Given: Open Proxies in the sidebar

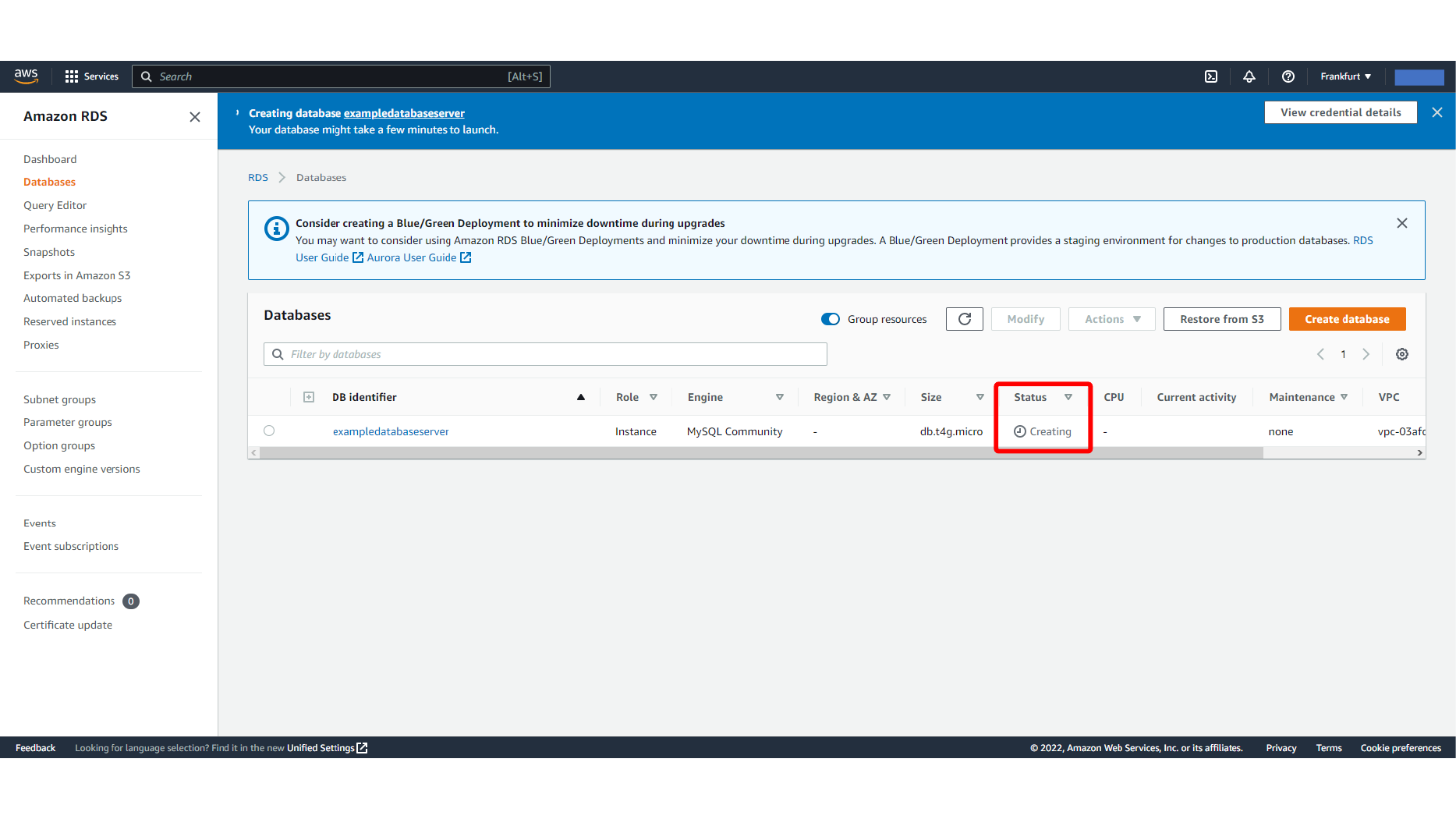Looking at the screenshot, I should coord(41,345).
